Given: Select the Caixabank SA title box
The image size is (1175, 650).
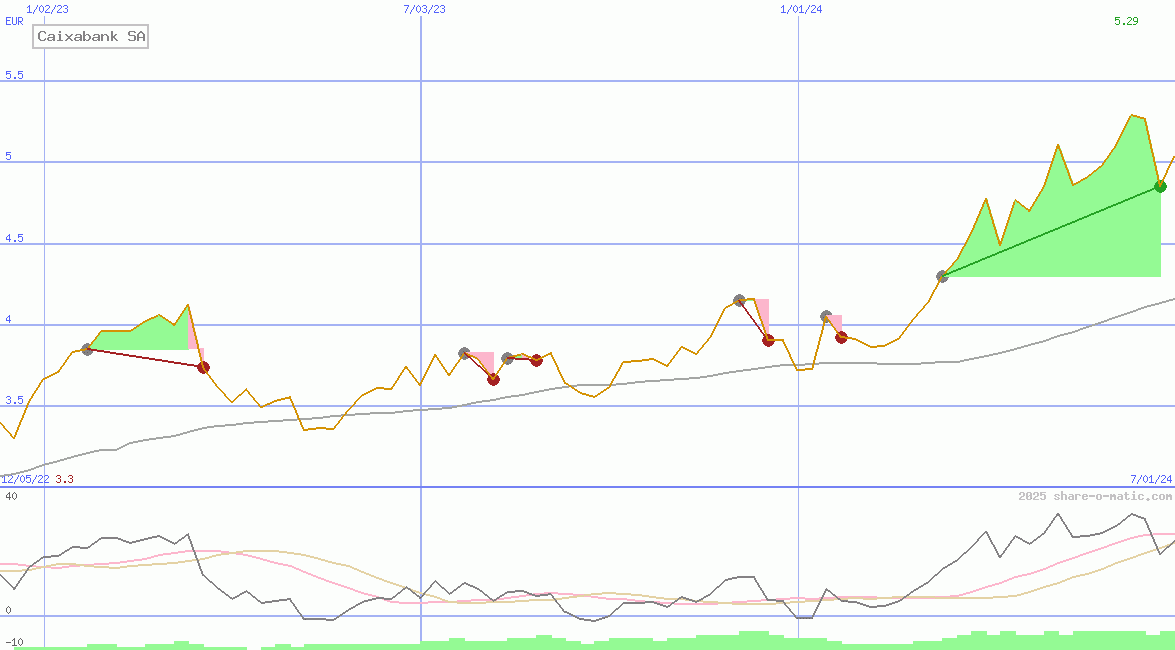Looking at the screenshot, I should (90, 36).
